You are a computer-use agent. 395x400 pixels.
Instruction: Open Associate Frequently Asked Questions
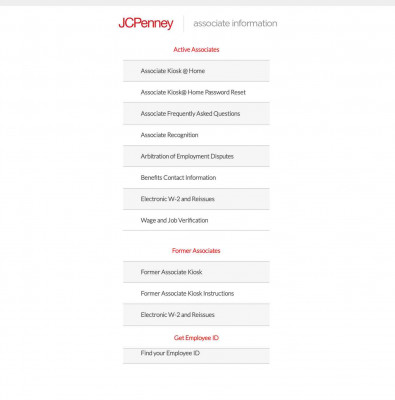pyautogui.click(x=196, y=114)
